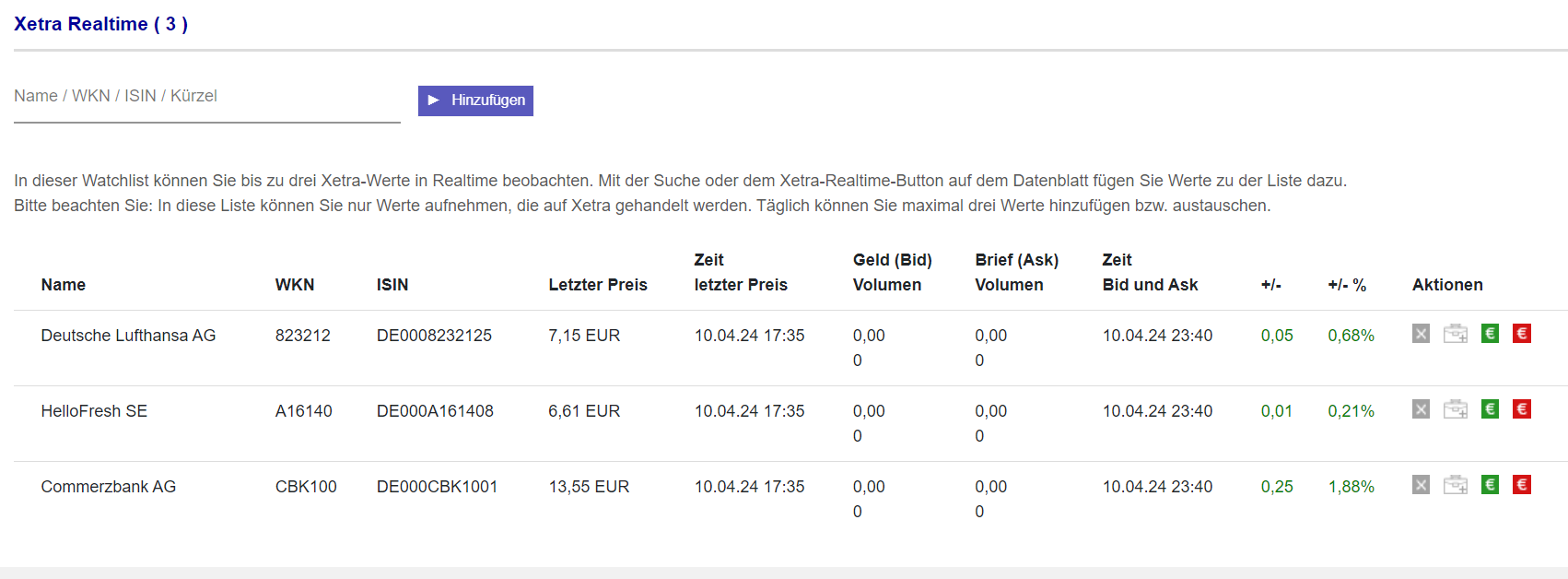Click red euro sell icon for Lufthansa
This screenshot has height=579, width=1568.
(1521, 334)
